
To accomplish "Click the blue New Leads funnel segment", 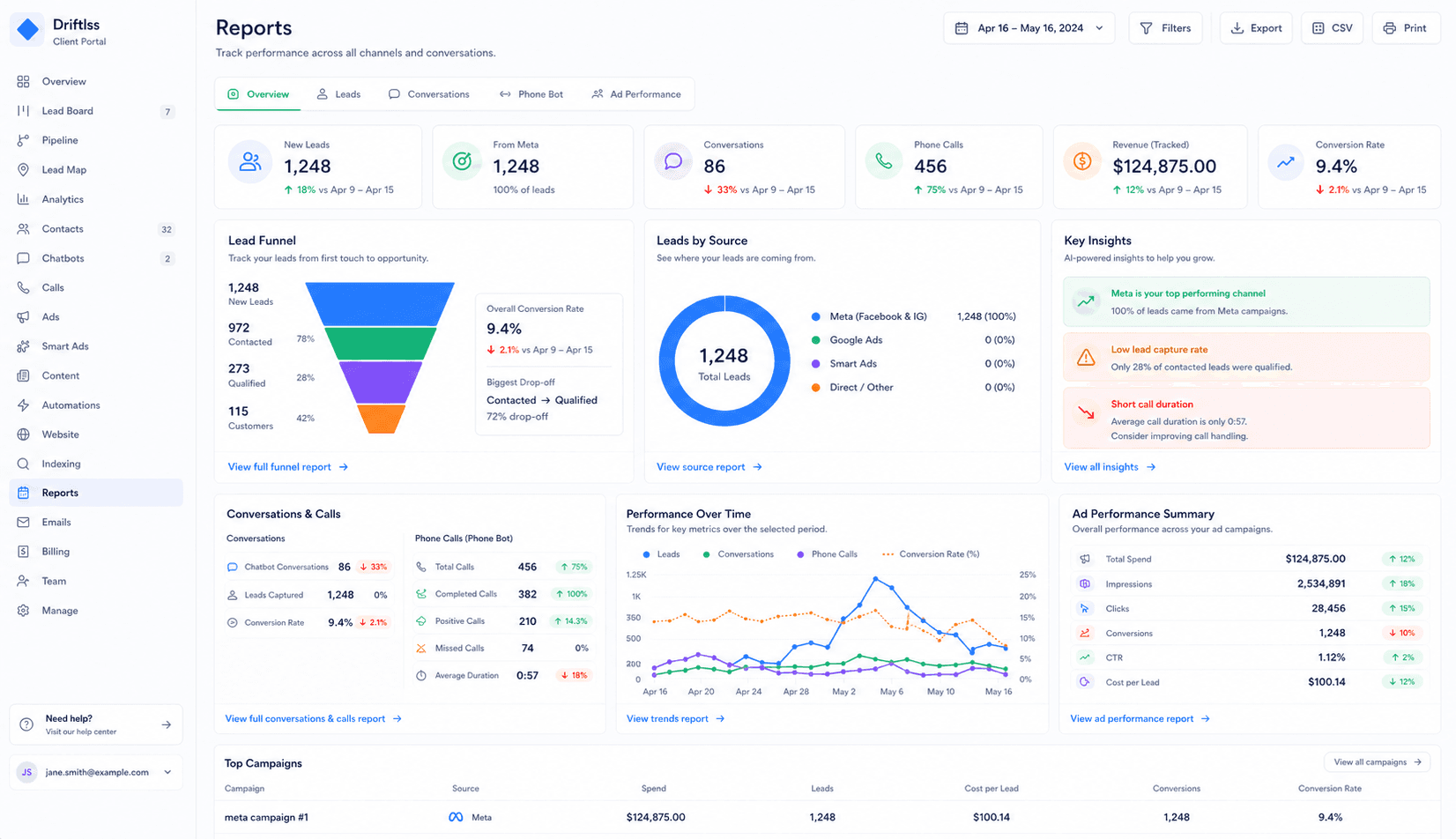I will click(x=380, y=304).
